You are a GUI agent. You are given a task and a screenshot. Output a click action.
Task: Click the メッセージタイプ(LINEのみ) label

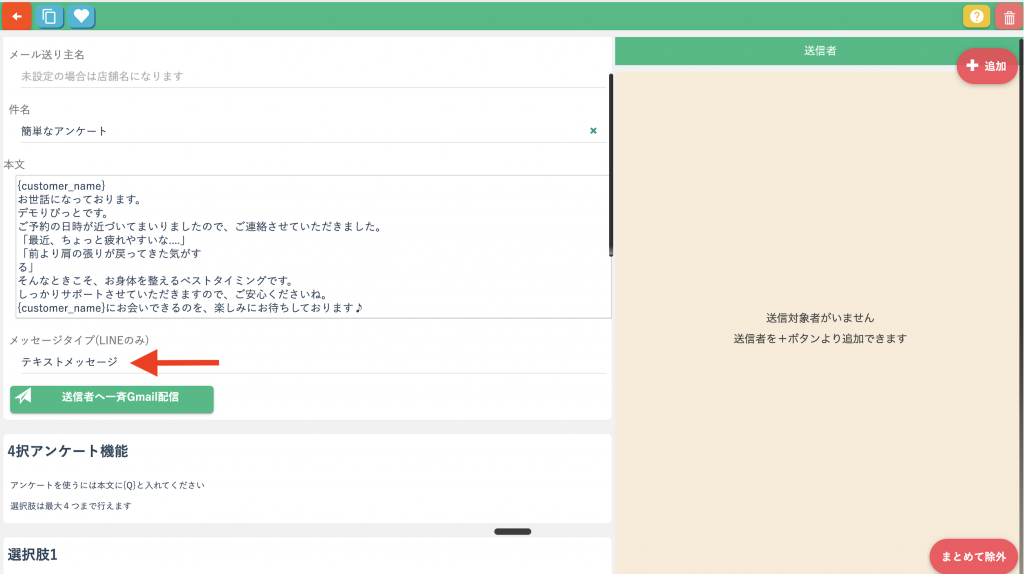[72, 340]
